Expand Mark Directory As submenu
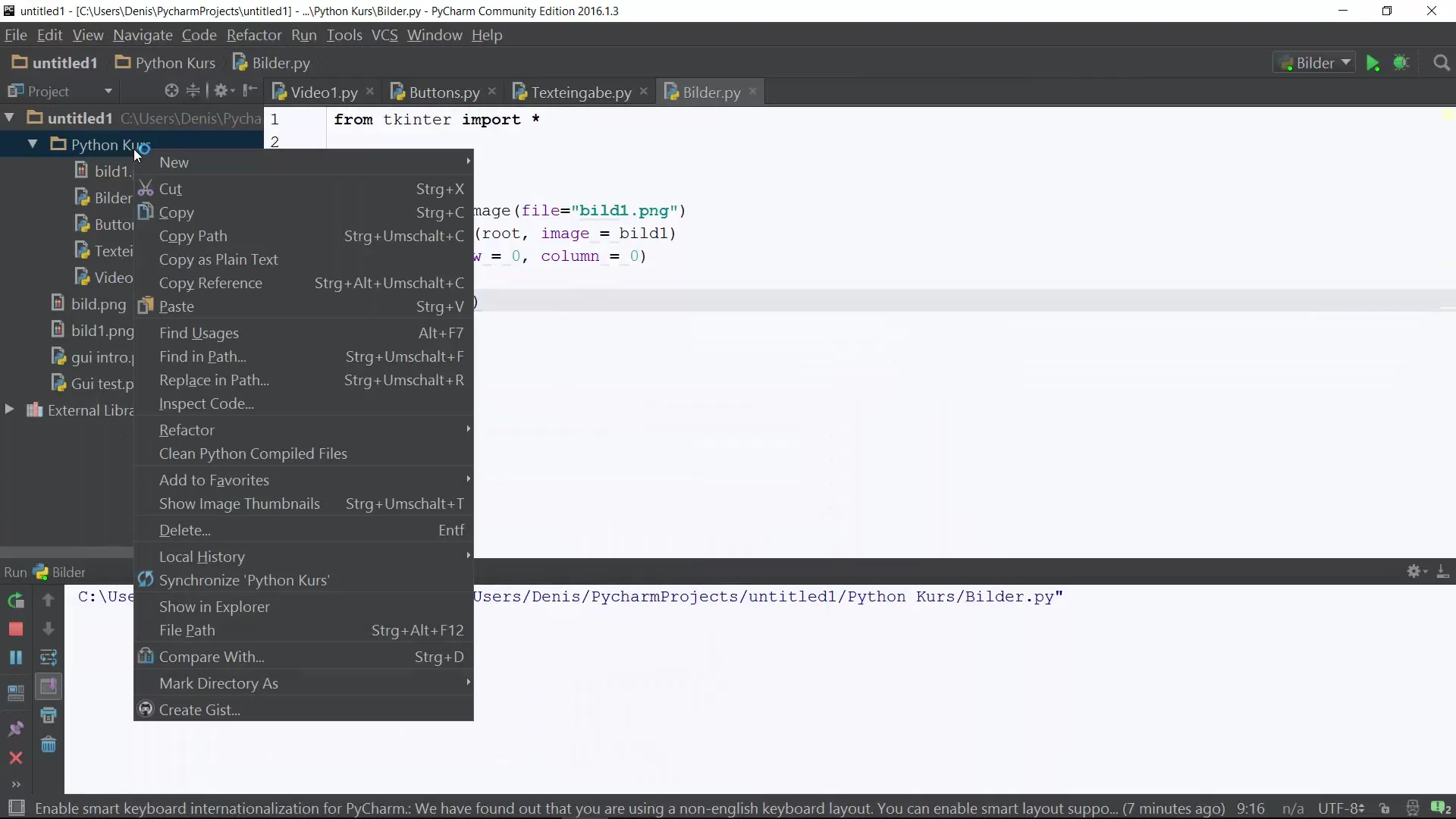Image resolution: width=1456 pixels, height=819 pixels. point(303,683)
